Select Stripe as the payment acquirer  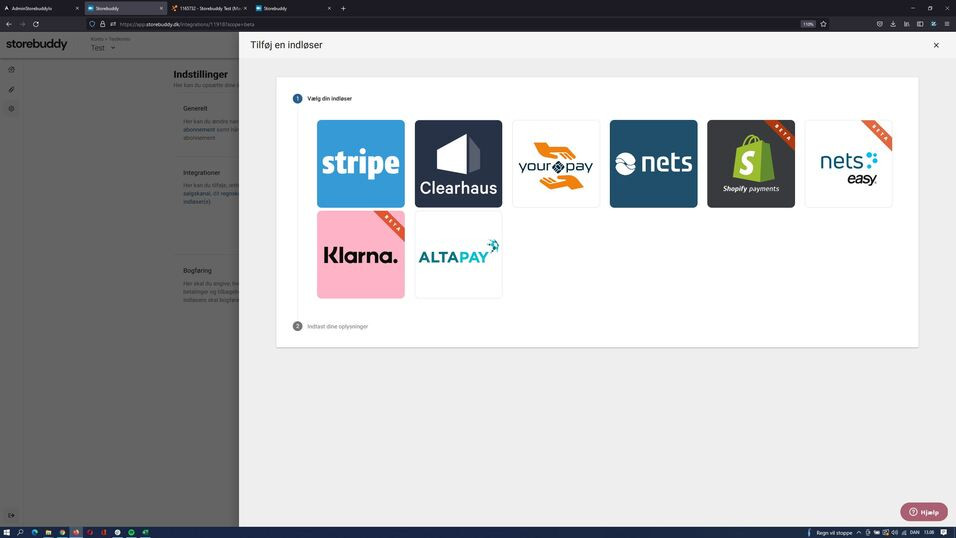tap(360, 164)
